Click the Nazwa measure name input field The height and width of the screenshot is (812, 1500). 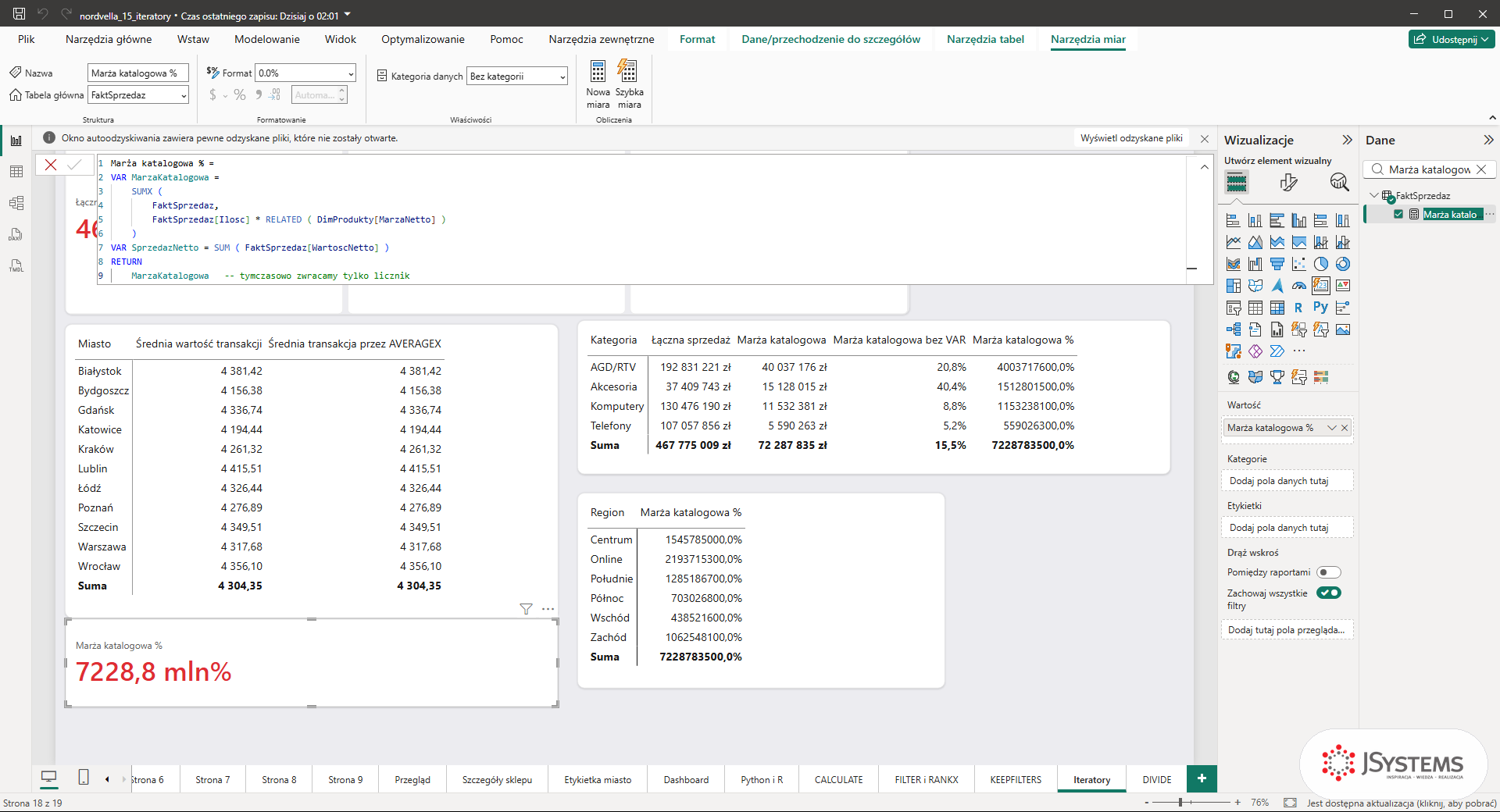[137, 73]
